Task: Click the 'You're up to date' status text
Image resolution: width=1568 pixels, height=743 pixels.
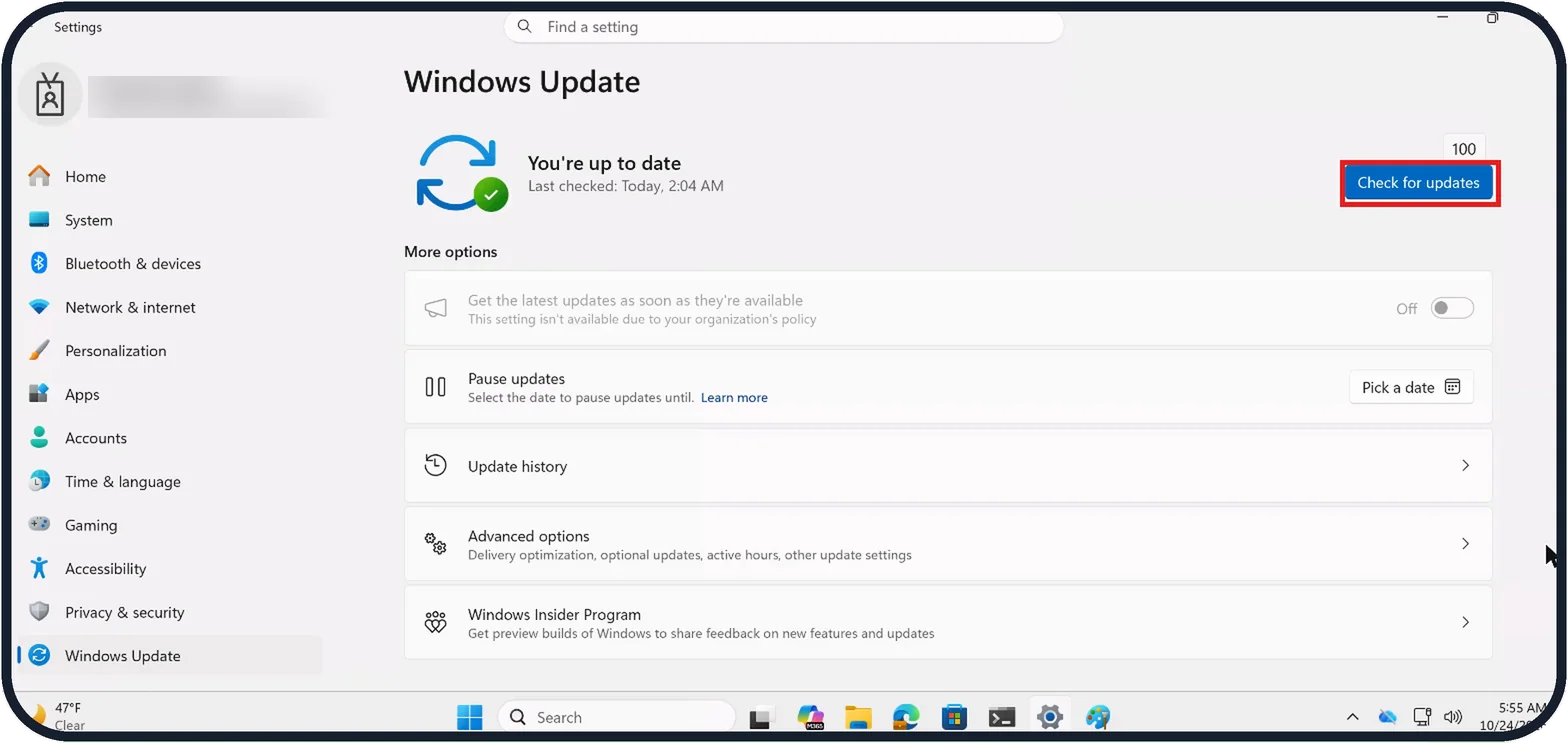Action: 604,163
